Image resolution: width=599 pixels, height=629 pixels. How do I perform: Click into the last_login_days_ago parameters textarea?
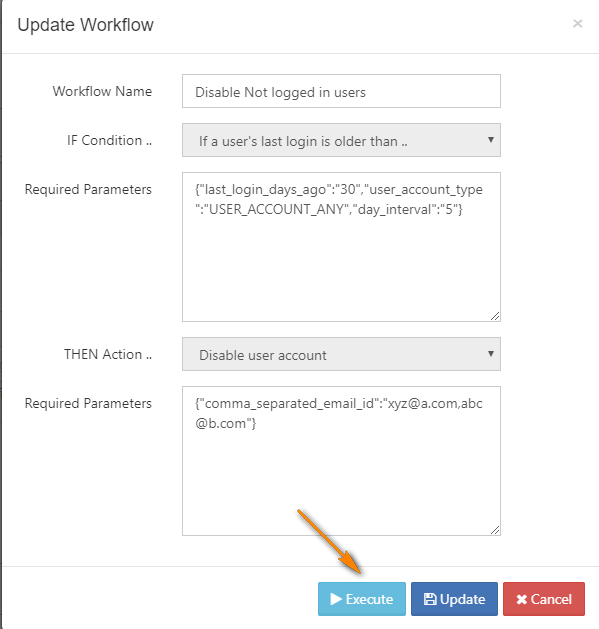[x=341, y=247]
